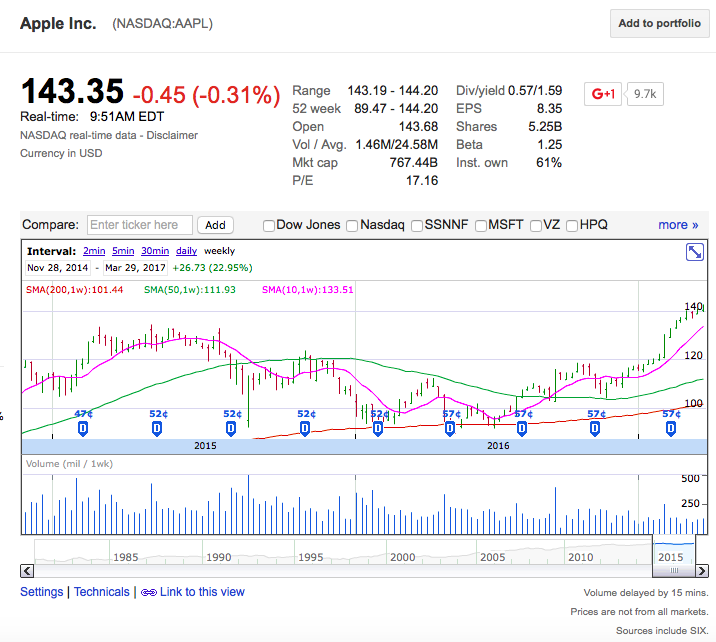Click the 9.7k share count bubble
The height and width of the screenshot is (642, 716).
[645, 94]
